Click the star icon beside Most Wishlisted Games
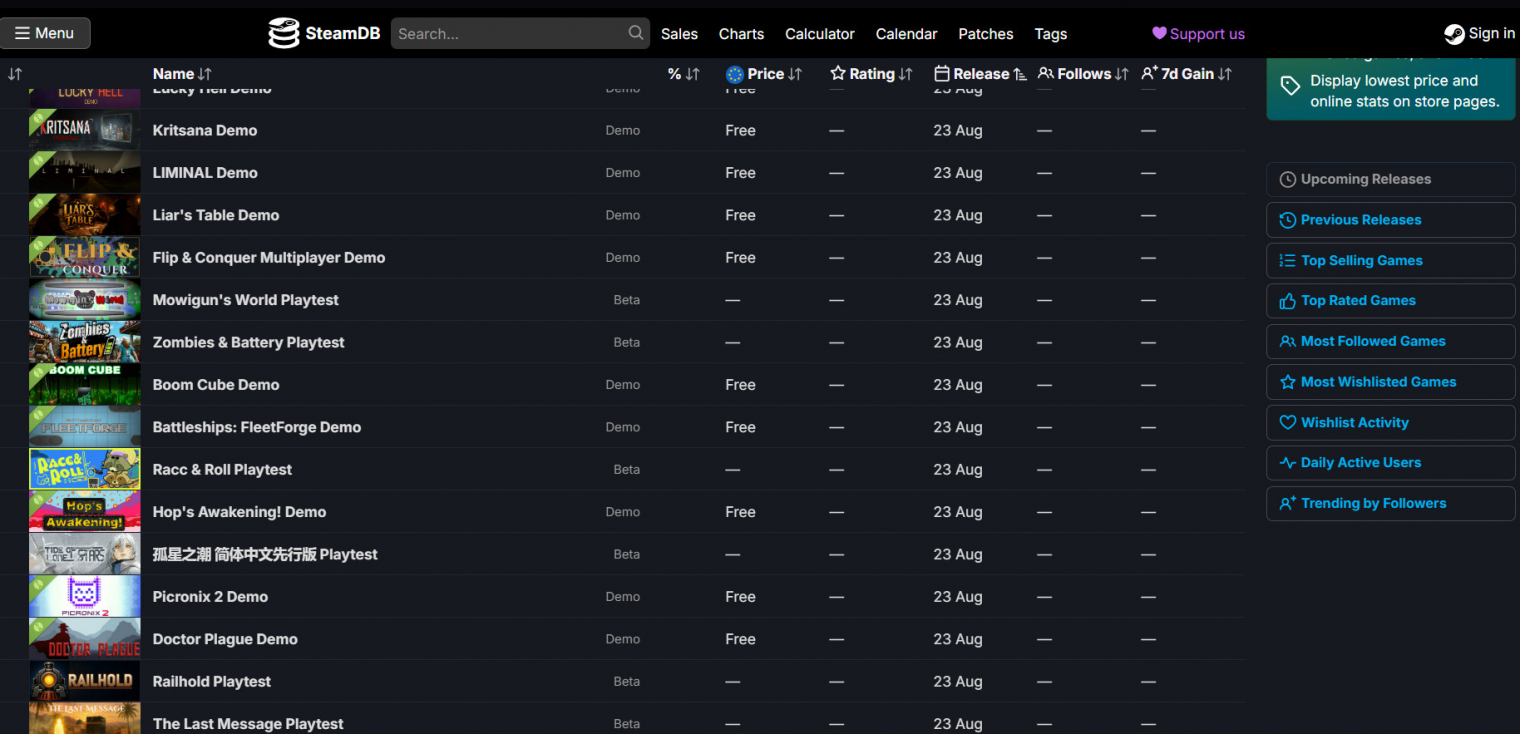Viewport: 1520px width, 734px height. [x=1288, y=382]
